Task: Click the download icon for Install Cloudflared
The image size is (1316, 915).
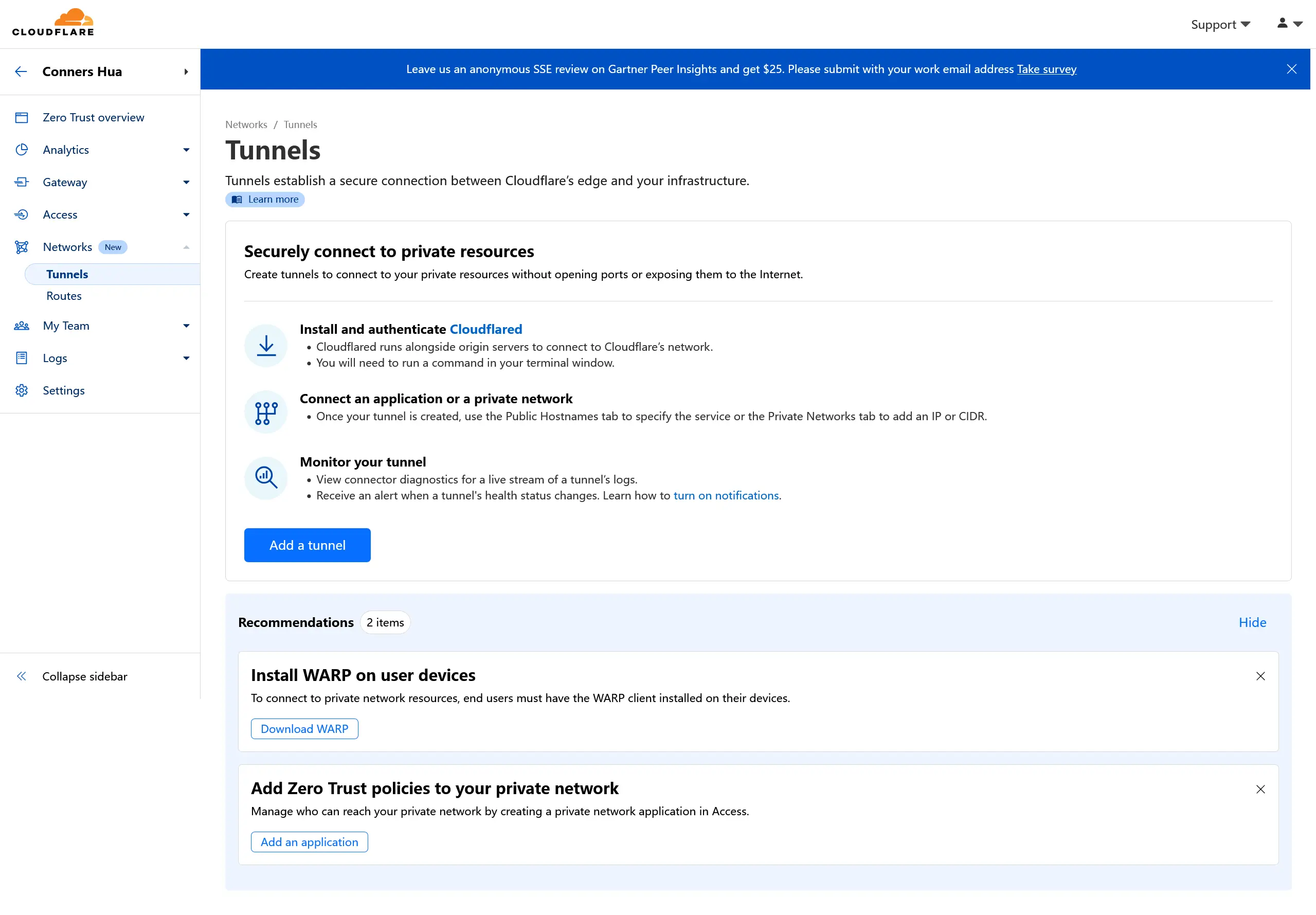Action: coord(266,346)
